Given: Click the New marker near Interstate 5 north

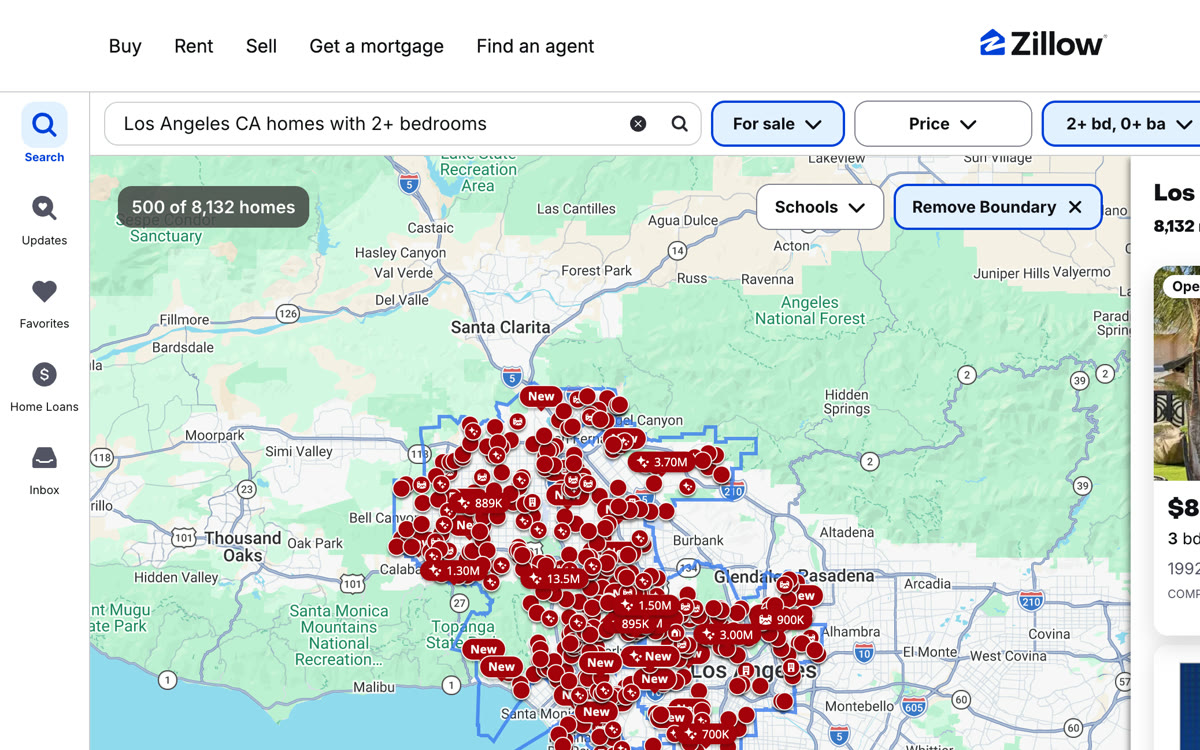Looking at the screenshot, I should [x=541, y=396].
